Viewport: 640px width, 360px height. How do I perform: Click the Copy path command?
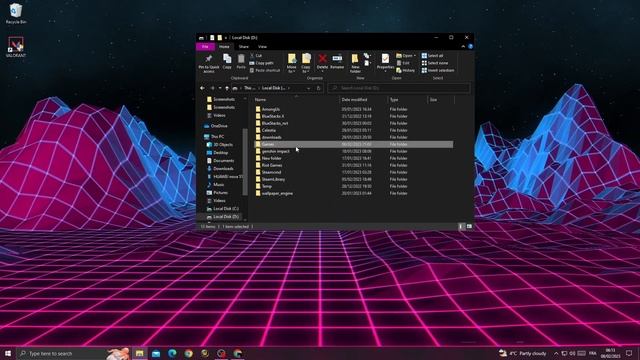(262, 63)
